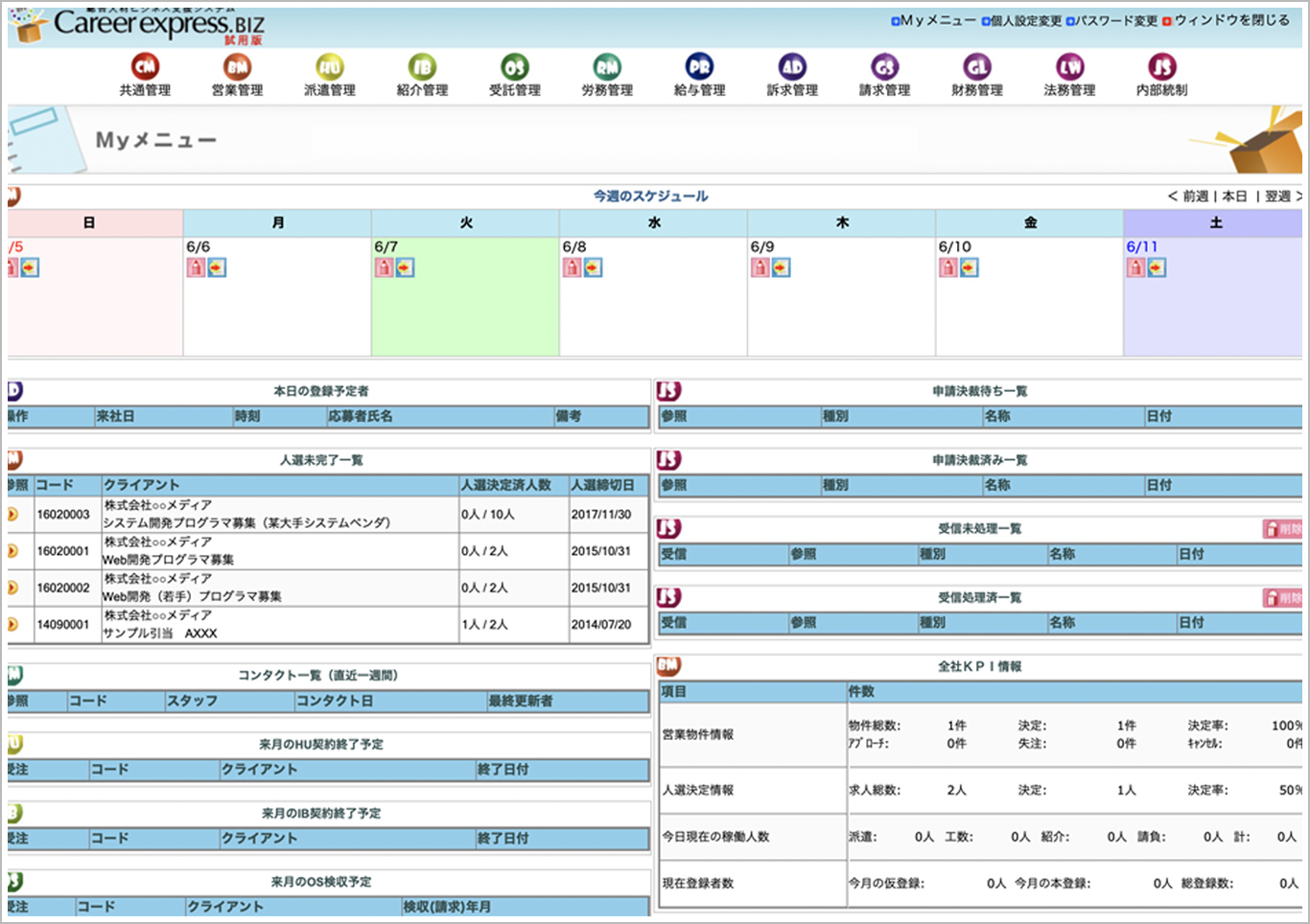This screenshot has width=1310, height=924.
Task: Go to 翌週 (next week) in the schedule
Action: [x=1278, y=196]
